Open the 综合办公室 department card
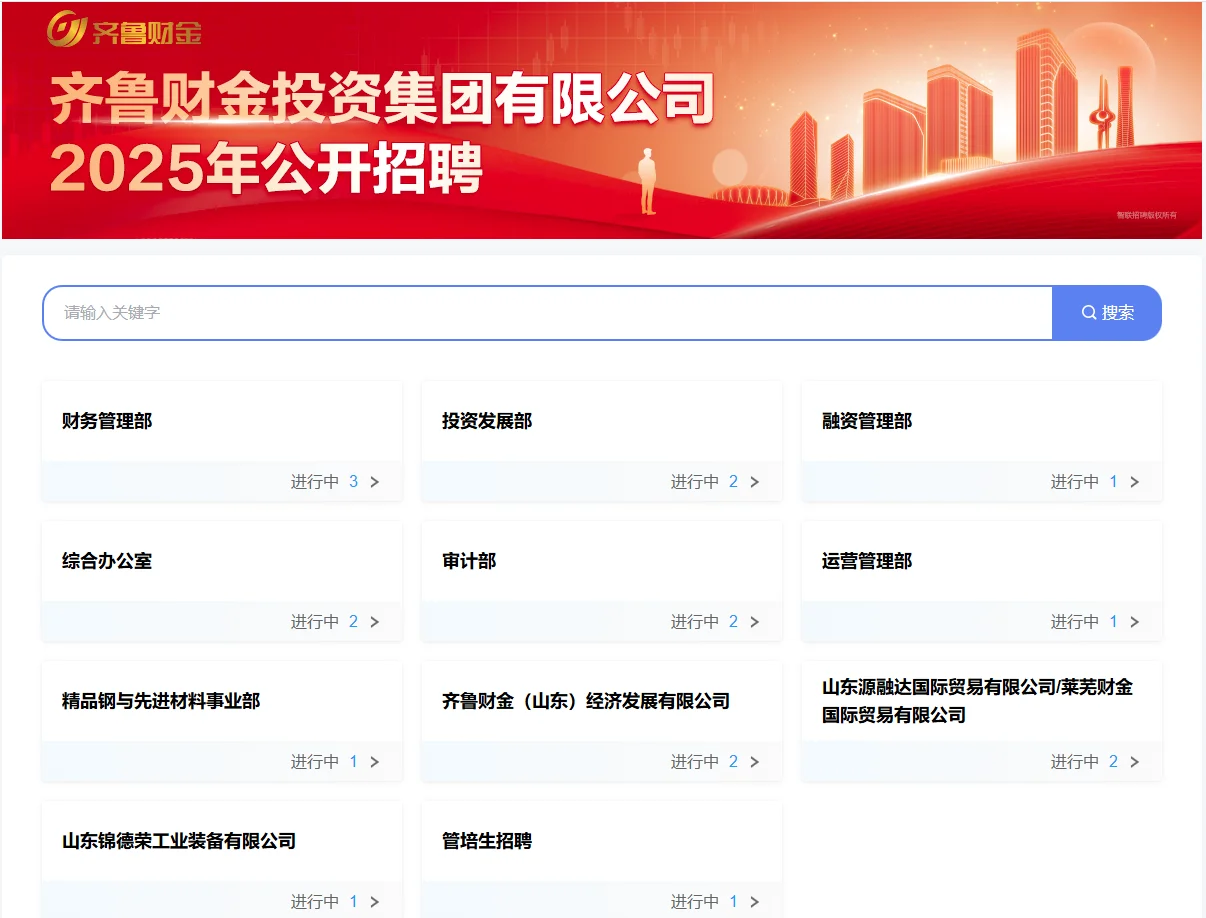Image resolution: width=1206 pixels, height=918 pixels. click(x=222, y=581)
